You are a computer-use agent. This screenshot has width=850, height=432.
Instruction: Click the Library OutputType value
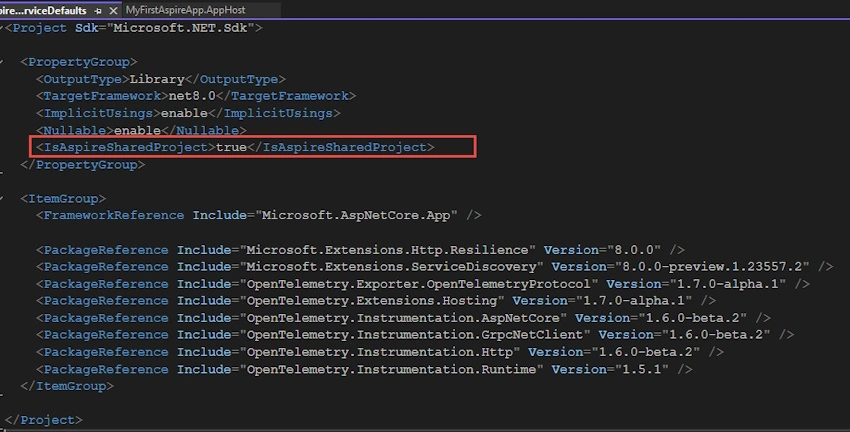[157, 79]
